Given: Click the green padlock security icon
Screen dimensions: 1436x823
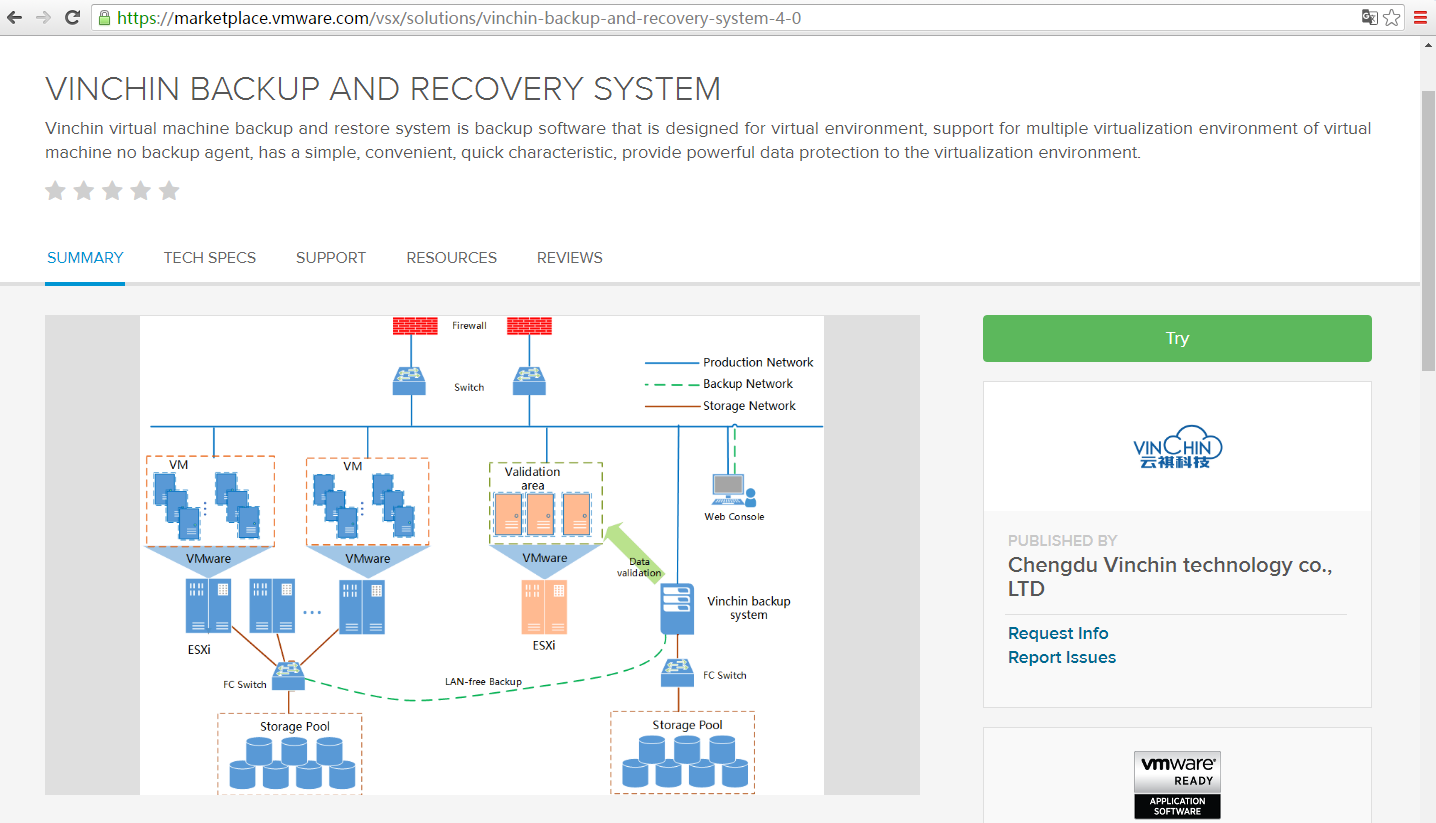Looking at the screenshot, I should 104,17.
